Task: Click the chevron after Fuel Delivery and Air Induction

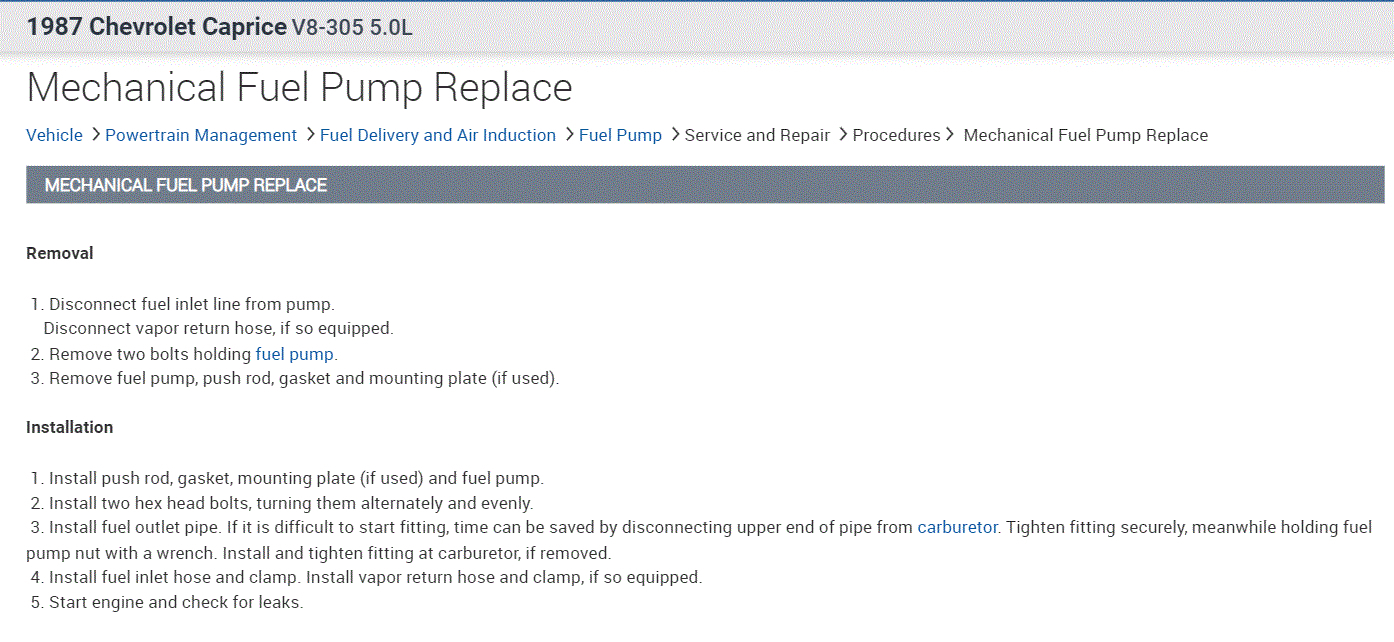Action: [569, 134]
